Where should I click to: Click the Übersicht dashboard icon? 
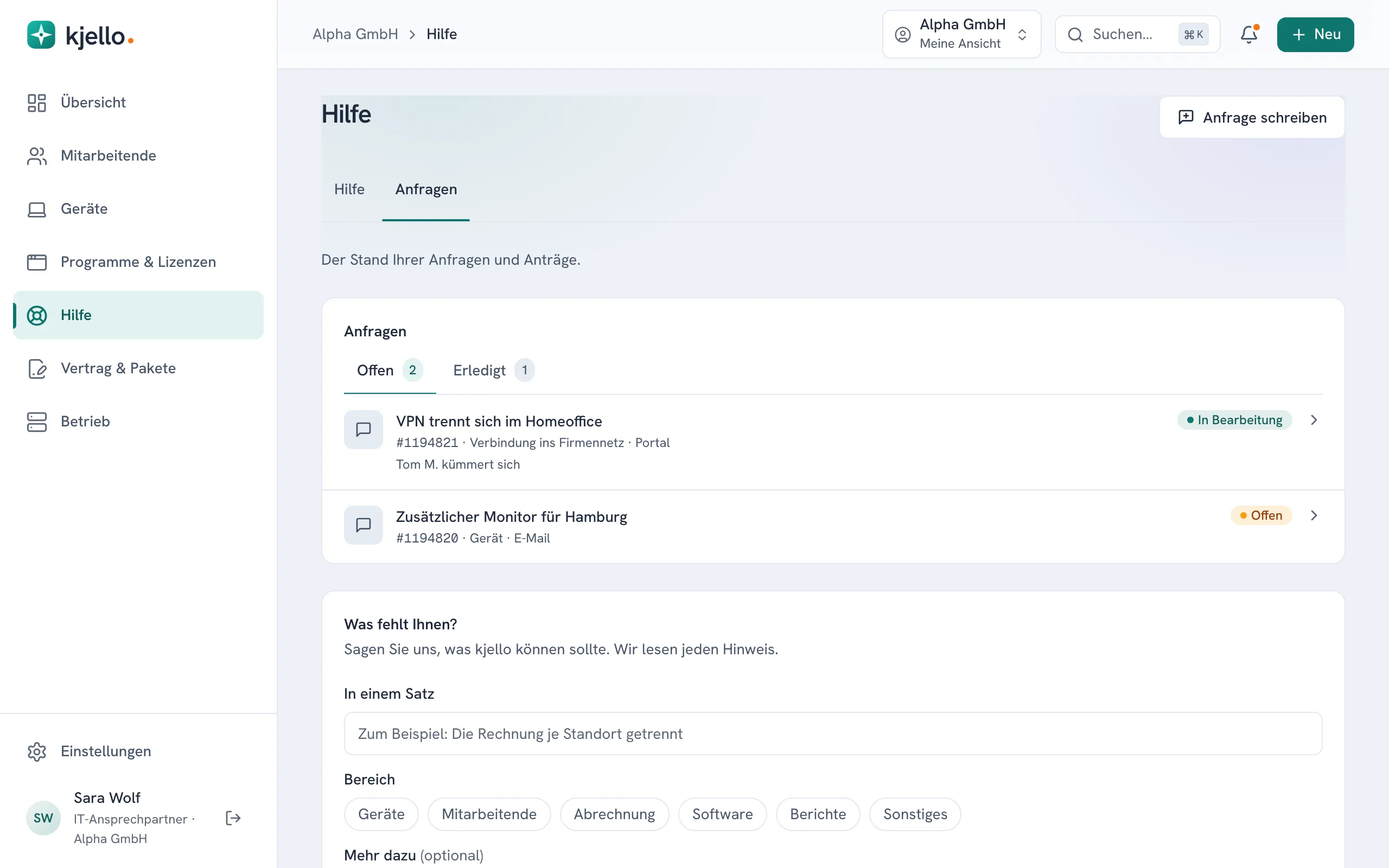37,103
